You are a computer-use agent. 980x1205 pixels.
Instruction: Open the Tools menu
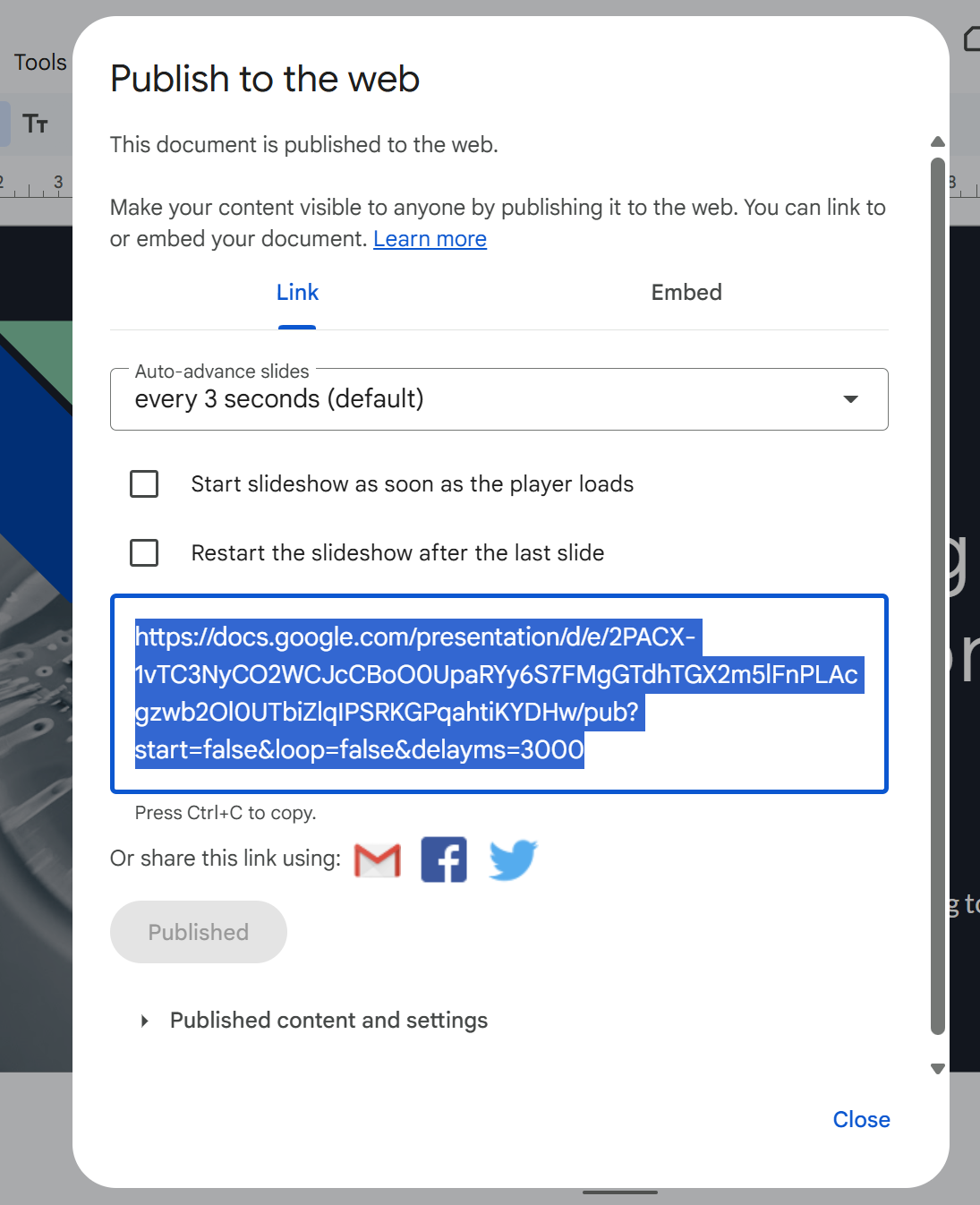point(39,63)
